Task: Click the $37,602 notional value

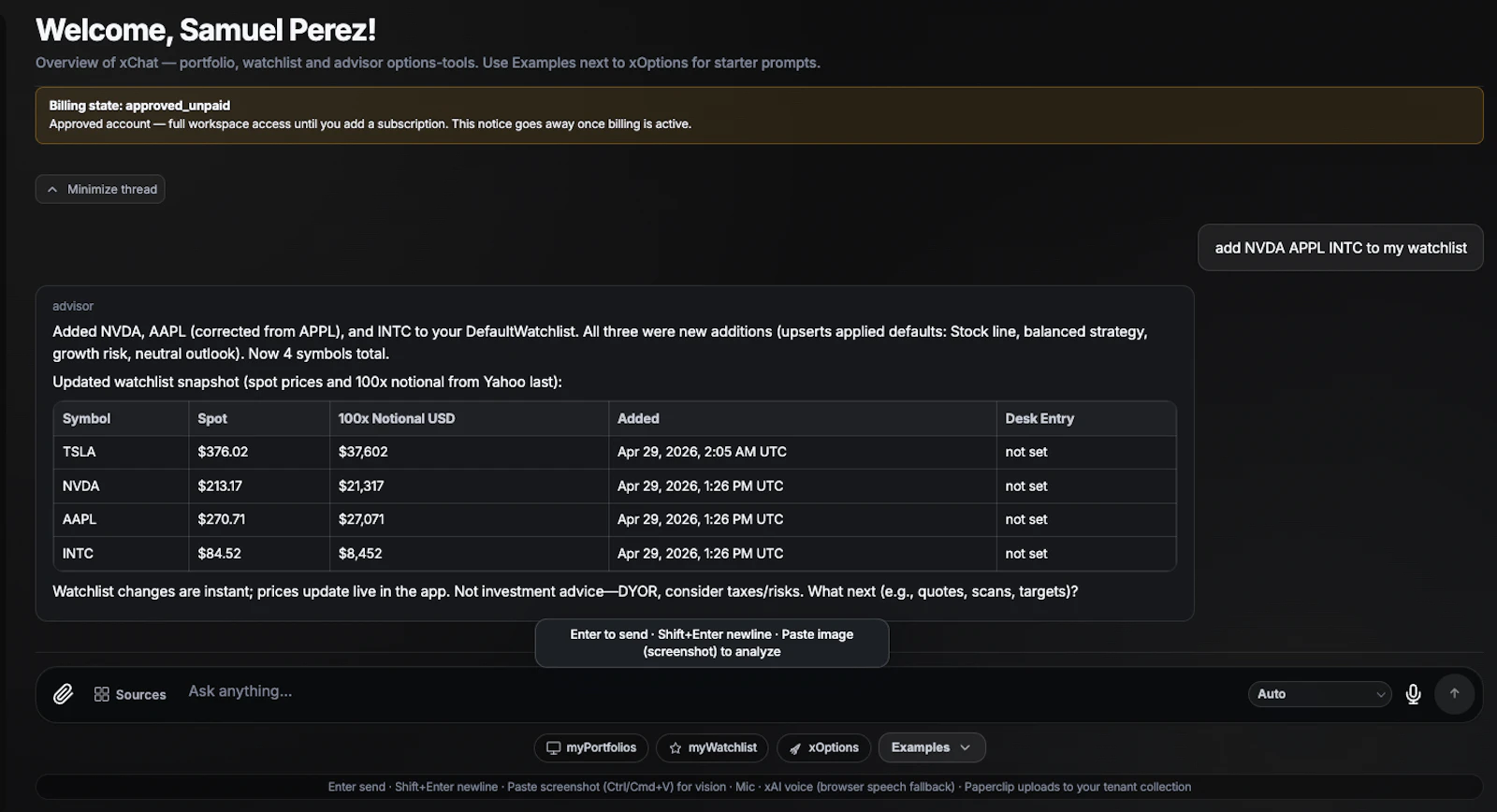Action: coord(363,452)
